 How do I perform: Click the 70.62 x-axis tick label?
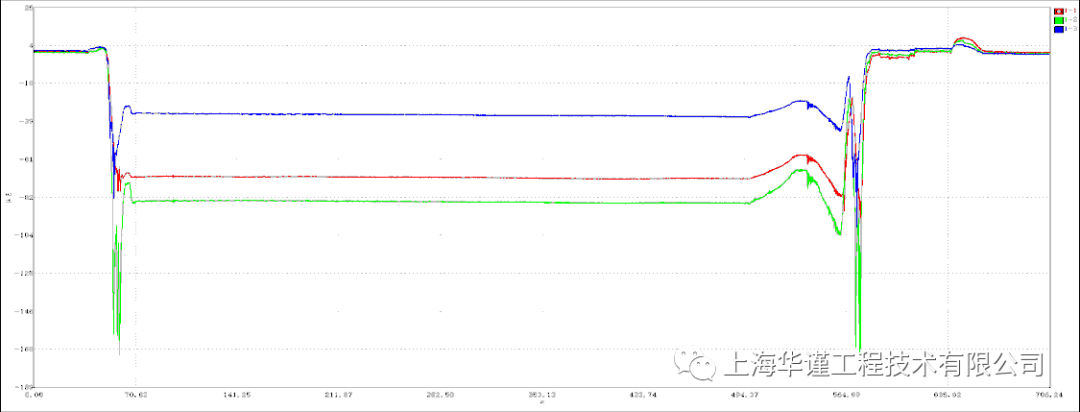coord(135,395)
